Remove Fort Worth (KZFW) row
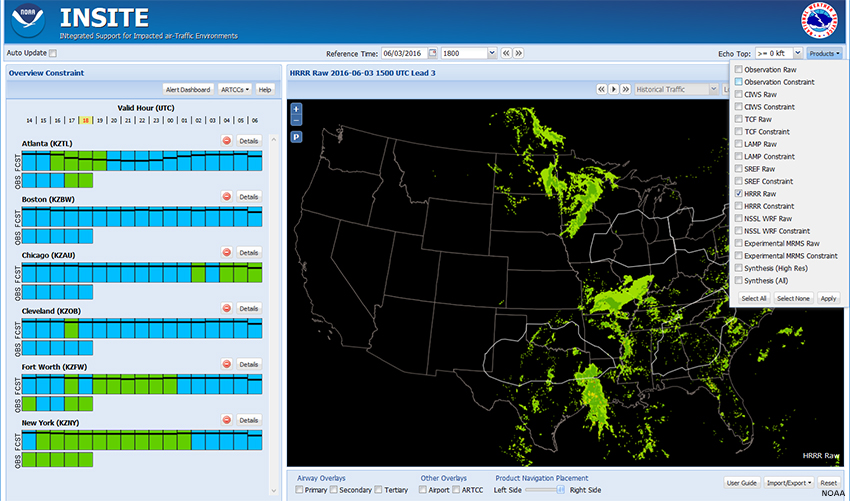Viewport: 850px width, 501px height. tap(227, 364)
